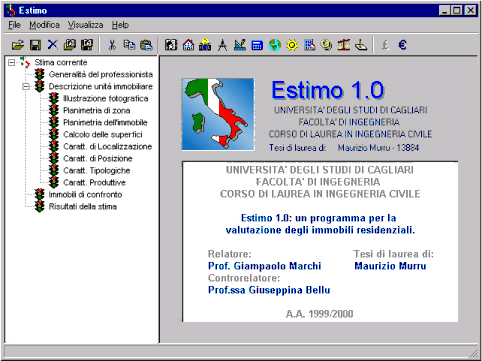Screen dimensions: 482x361
Task: Select Caratt. Produttive tree item
Action: pos(95,183)
